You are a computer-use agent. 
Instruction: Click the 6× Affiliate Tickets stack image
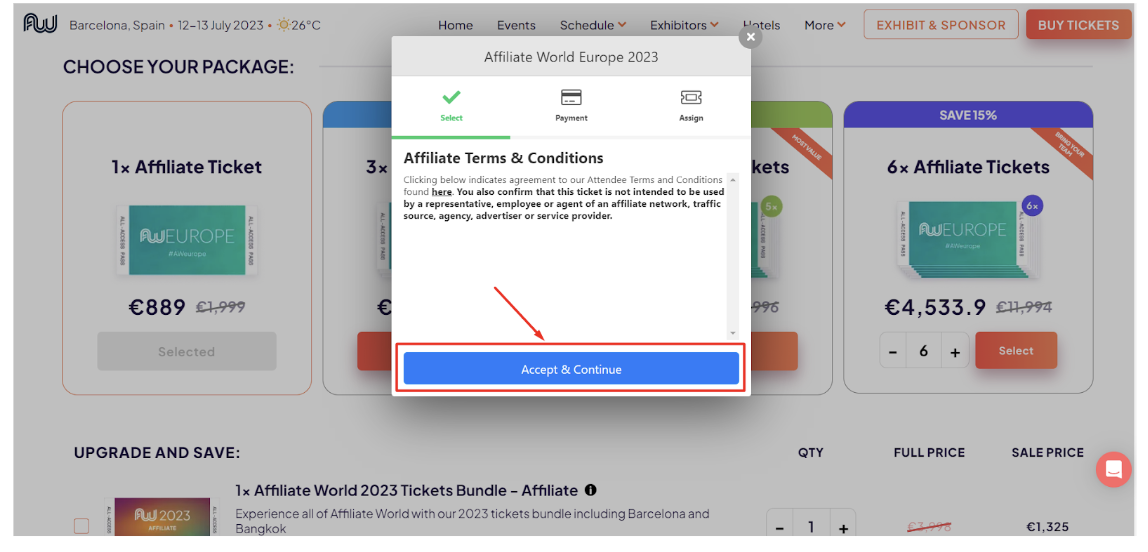tap(969, 240)
